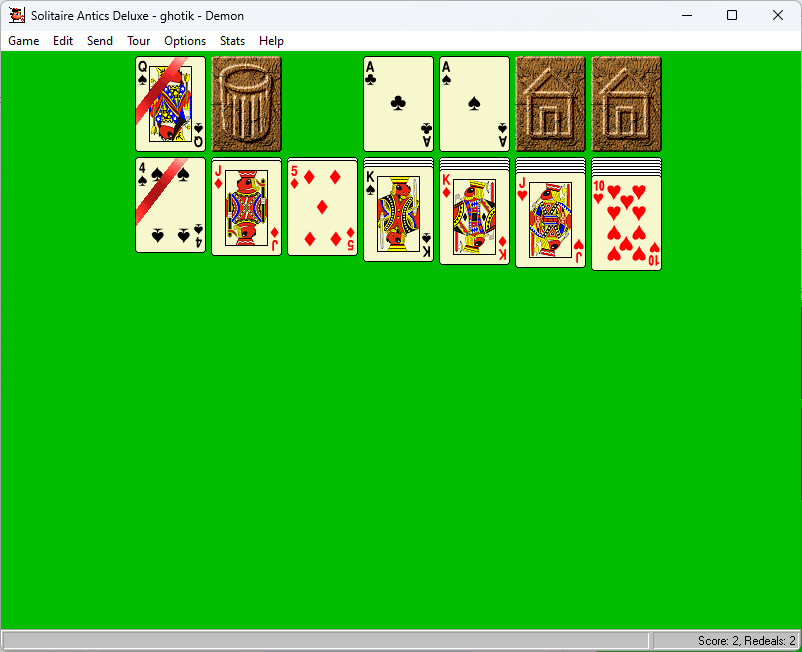Image resolution: width=802 pixels, height=652 pixels.
Task: Open the Tour menu
Action: click(139, 41)
